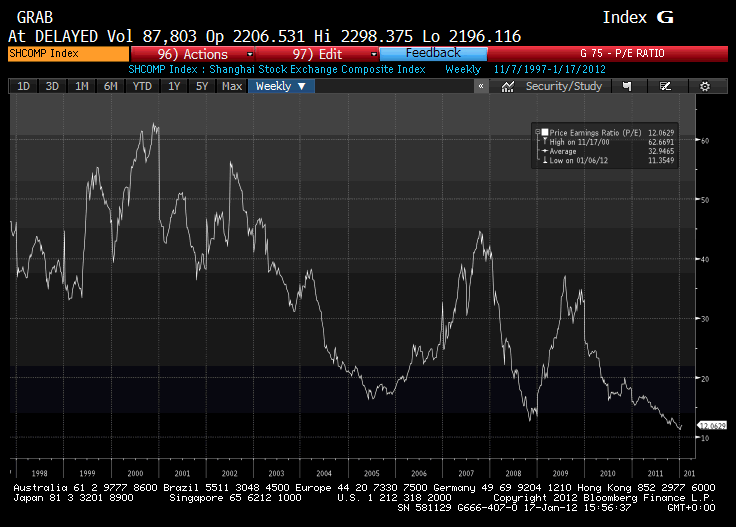Select the YTD range tab
Viewport: 736px width, 527px height.
[142, 86]
